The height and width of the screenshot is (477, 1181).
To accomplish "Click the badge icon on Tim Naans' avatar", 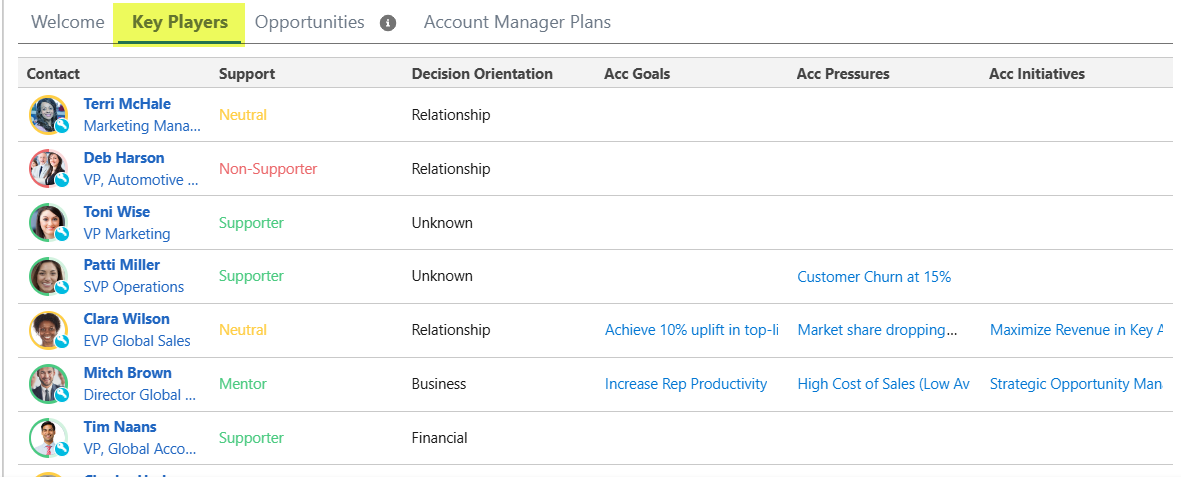I will [x=61, y=450].
